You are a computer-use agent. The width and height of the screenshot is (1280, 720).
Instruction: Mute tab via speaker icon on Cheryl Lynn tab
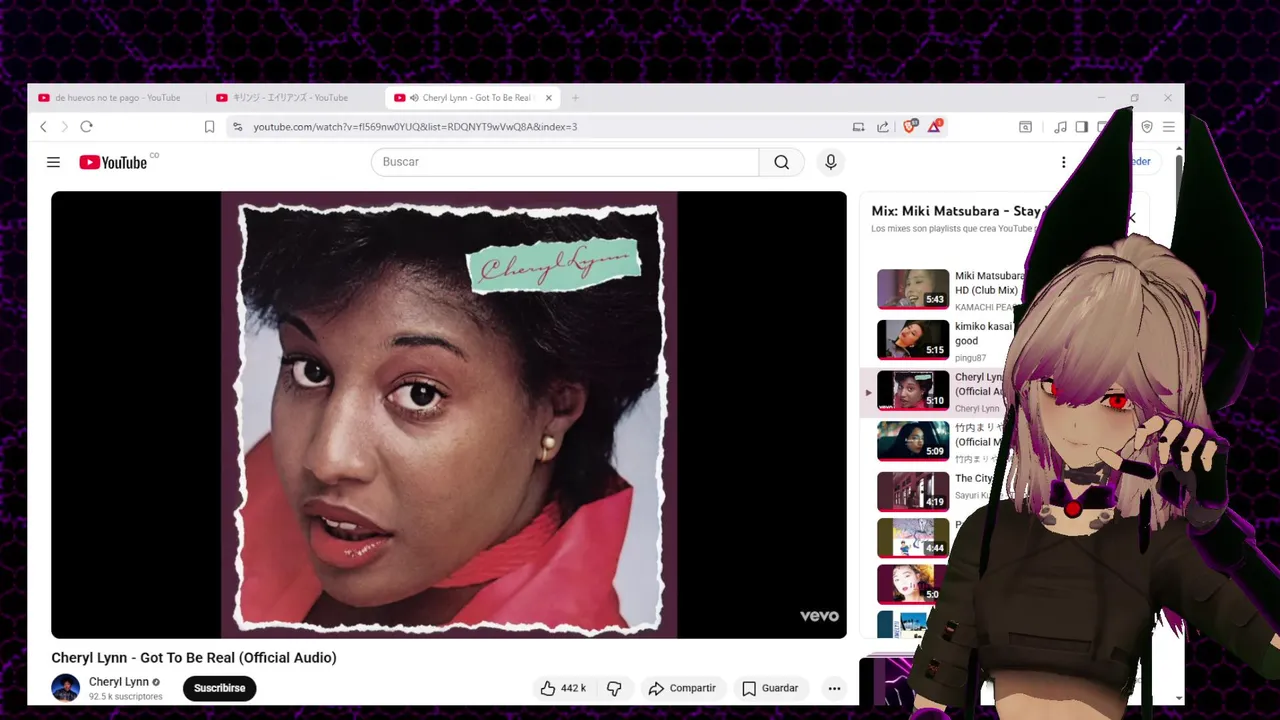coord(414,98)
